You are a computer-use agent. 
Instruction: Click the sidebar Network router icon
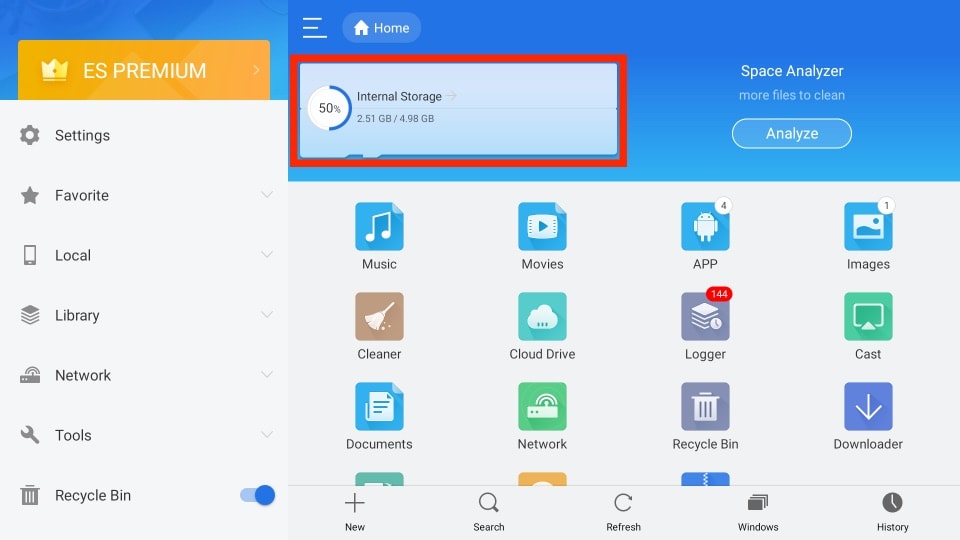click(x=29, y=375)
